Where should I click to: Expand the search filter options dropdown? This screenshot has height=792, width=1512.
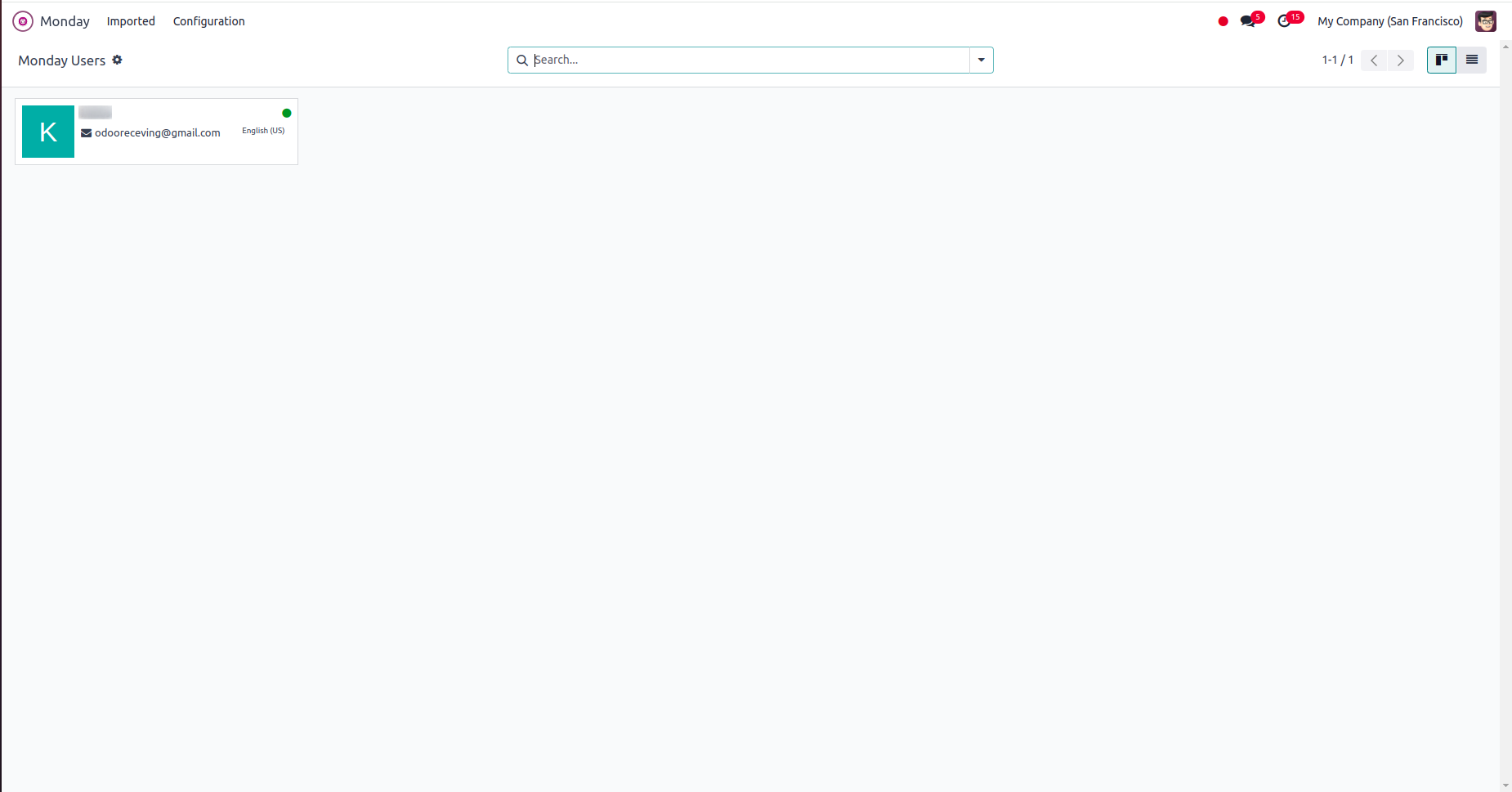click(982, 60)
